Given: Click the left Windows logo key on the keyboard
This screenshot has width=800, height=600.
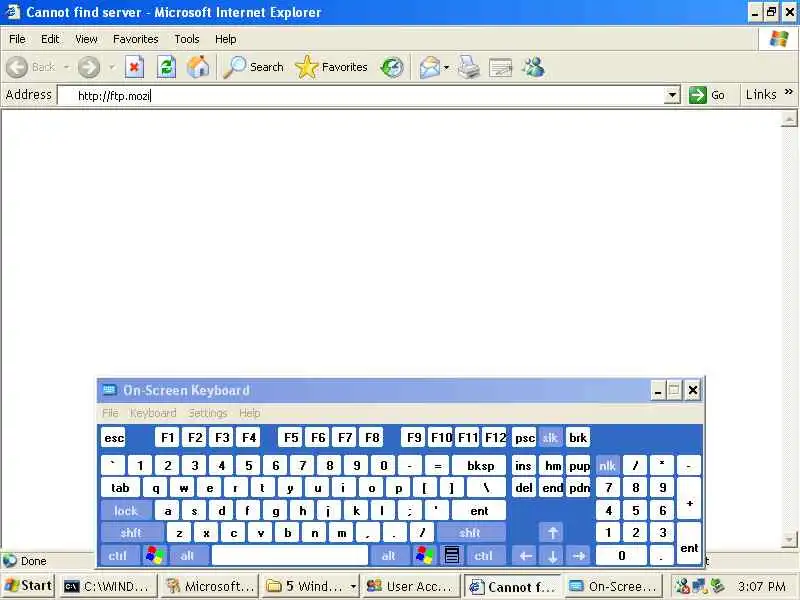Looking at the screenshot, I should click(155, 555).
